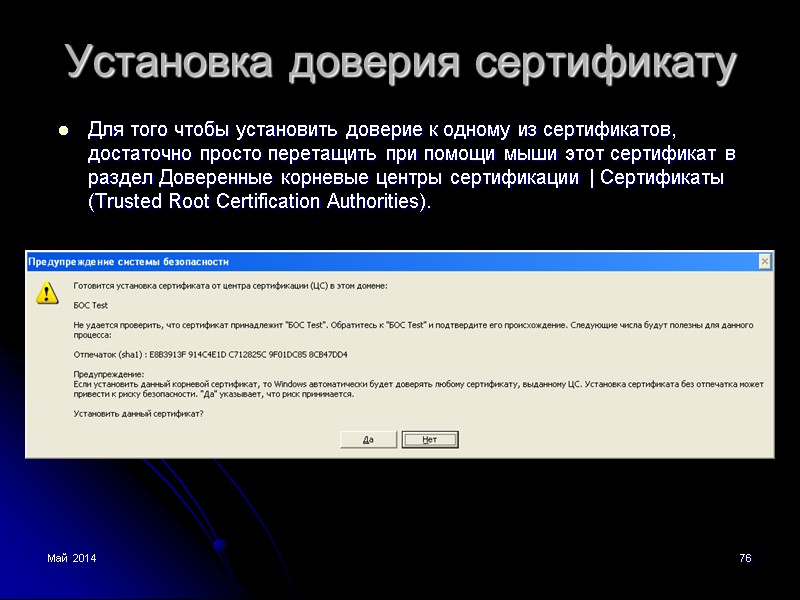
Task: Click the 'Готовится установка сертификата' line
Action: [231, 286]
